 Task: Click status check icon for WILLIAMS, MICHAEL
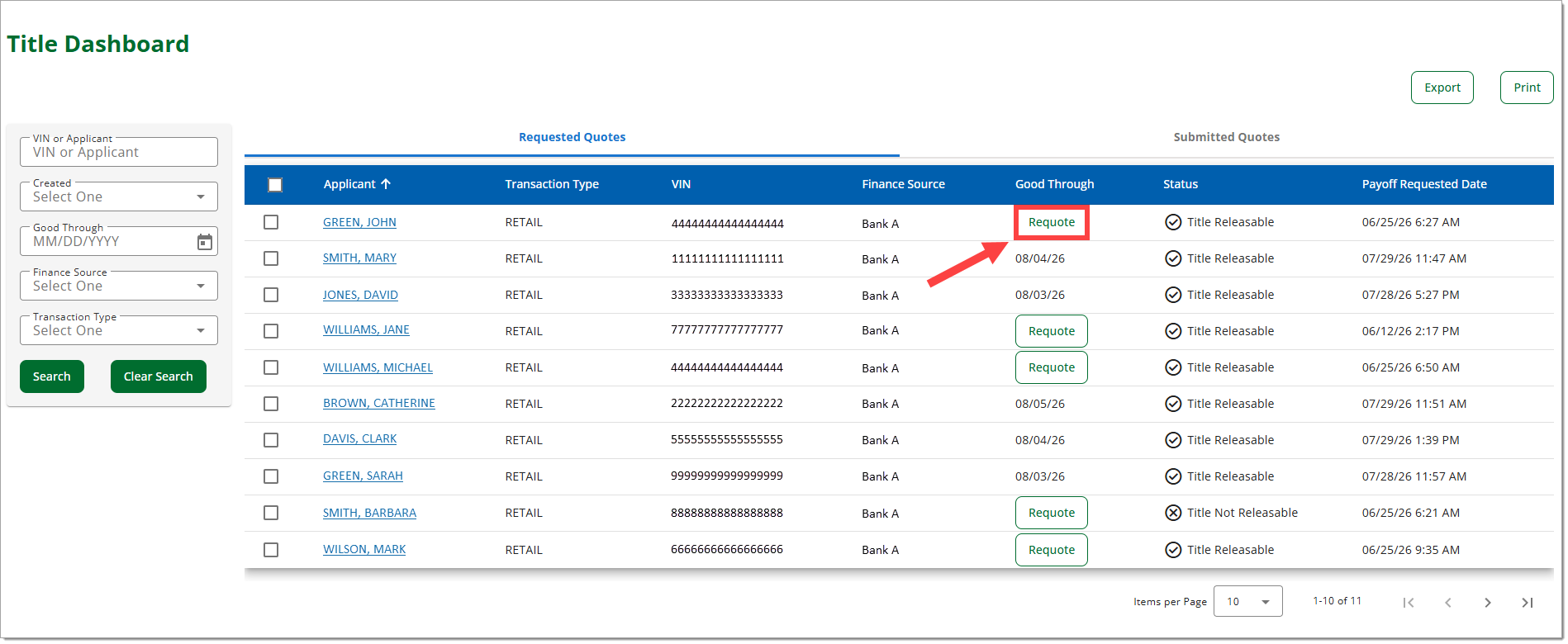[1173, 367]
